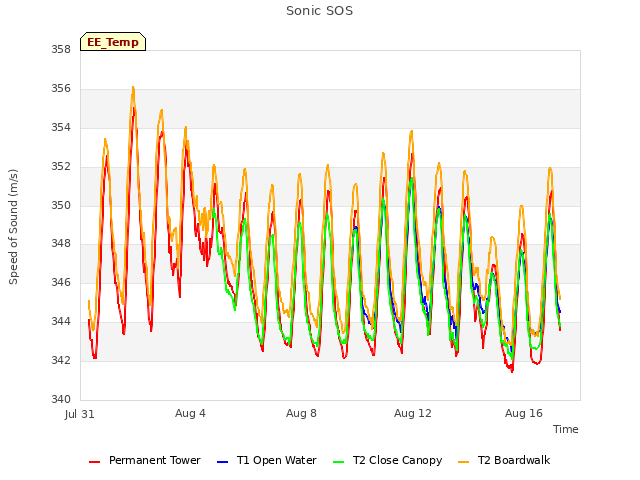Click the Aug 8 x-axis tick label
The width and height of the screenshot is (640, 480).
[301, 413]
